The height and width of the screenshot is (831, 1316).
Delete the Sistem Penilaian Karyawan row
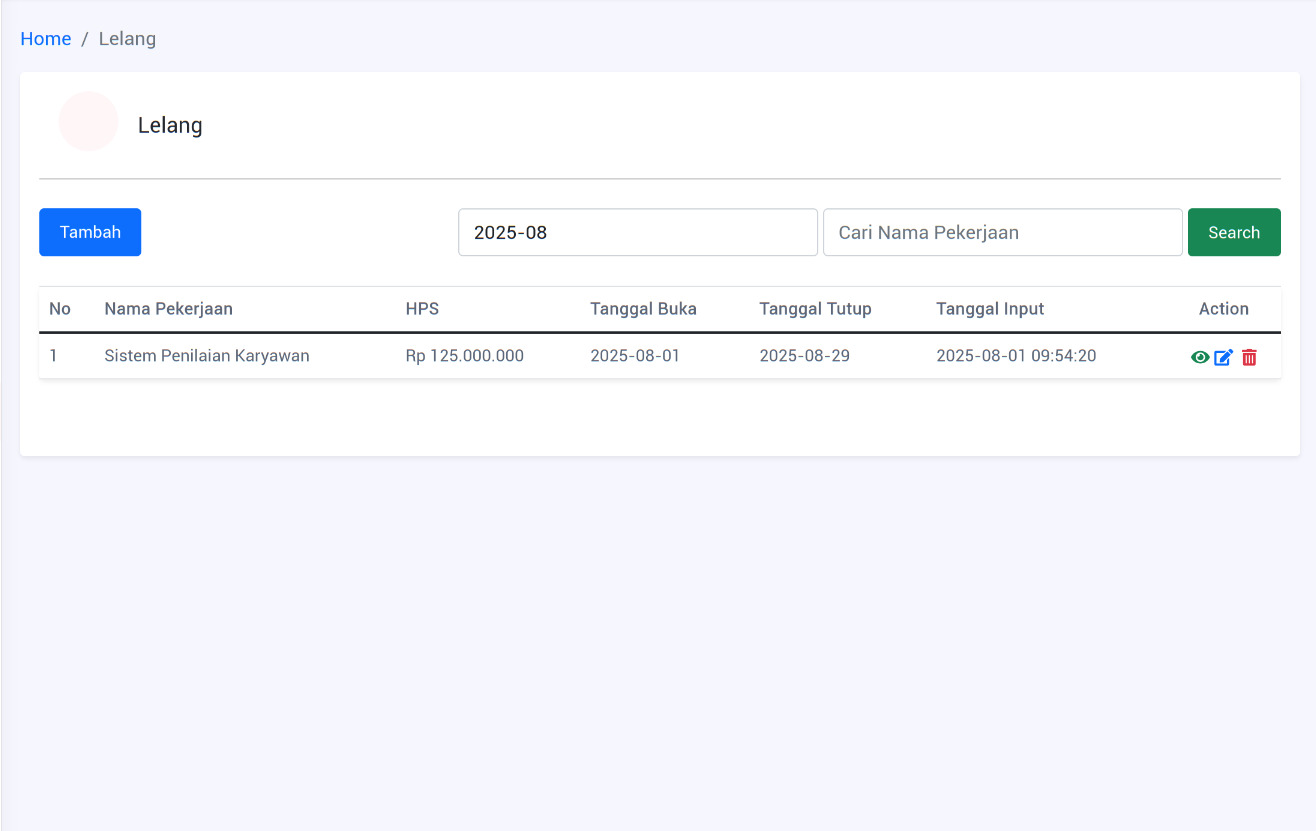coord(1249,357)
